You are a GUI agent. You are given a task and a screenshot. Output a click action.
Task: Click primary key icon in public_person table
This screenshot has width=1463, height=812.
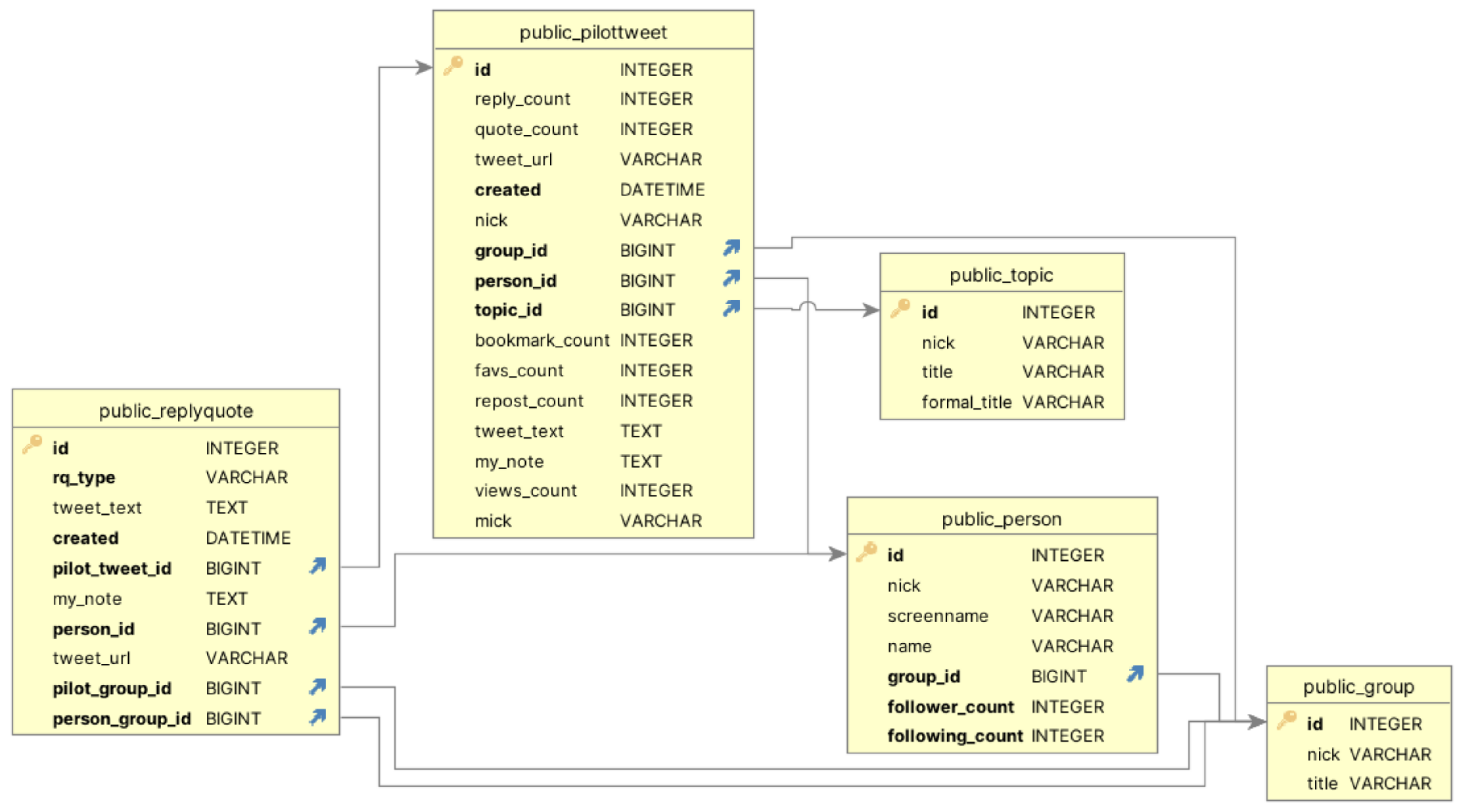[867, 552]
